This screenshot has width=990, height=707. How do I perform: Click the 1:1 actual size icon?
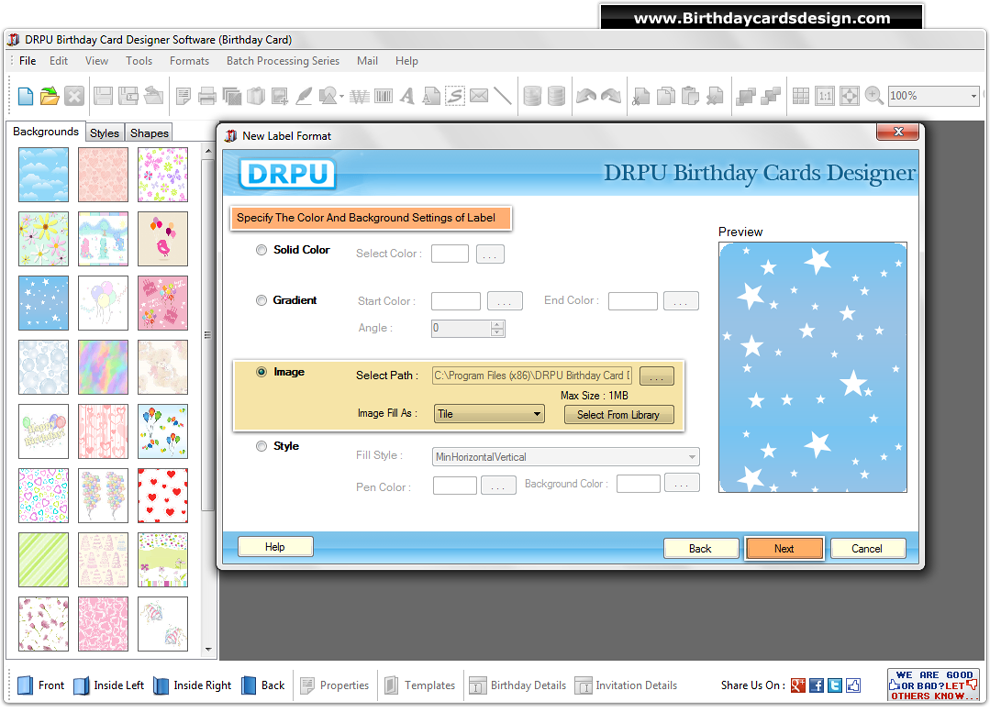click(x=825, y=96)
